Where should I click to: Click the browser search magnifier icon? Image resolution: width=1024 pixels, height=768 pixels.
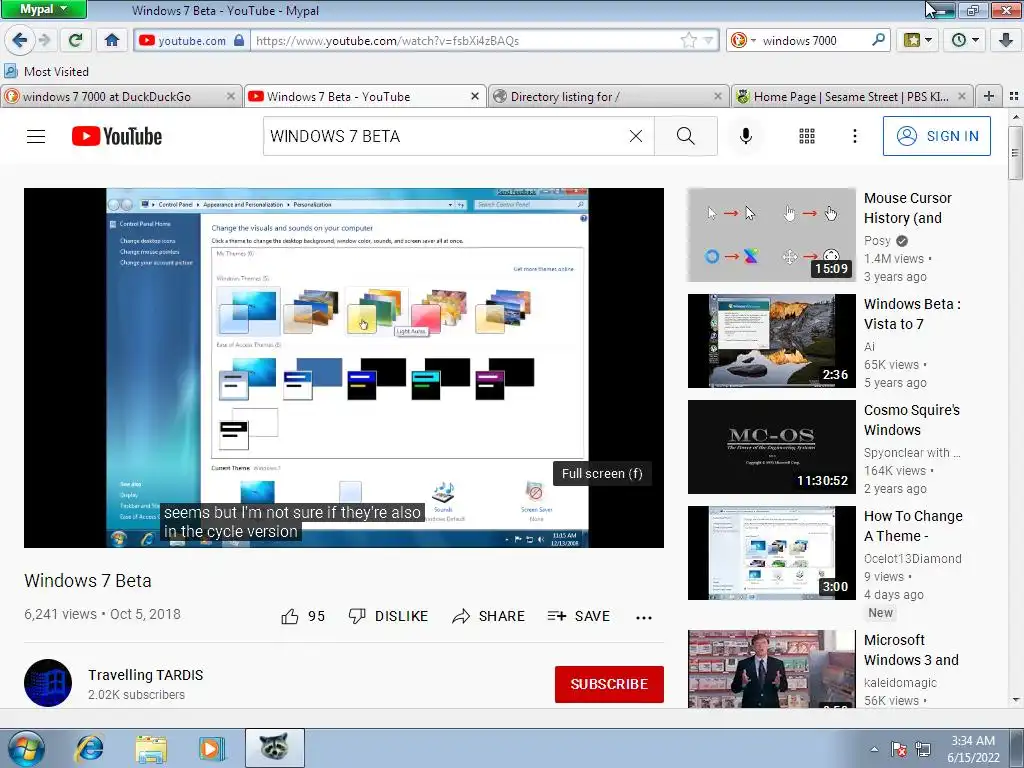click(878, 40)
